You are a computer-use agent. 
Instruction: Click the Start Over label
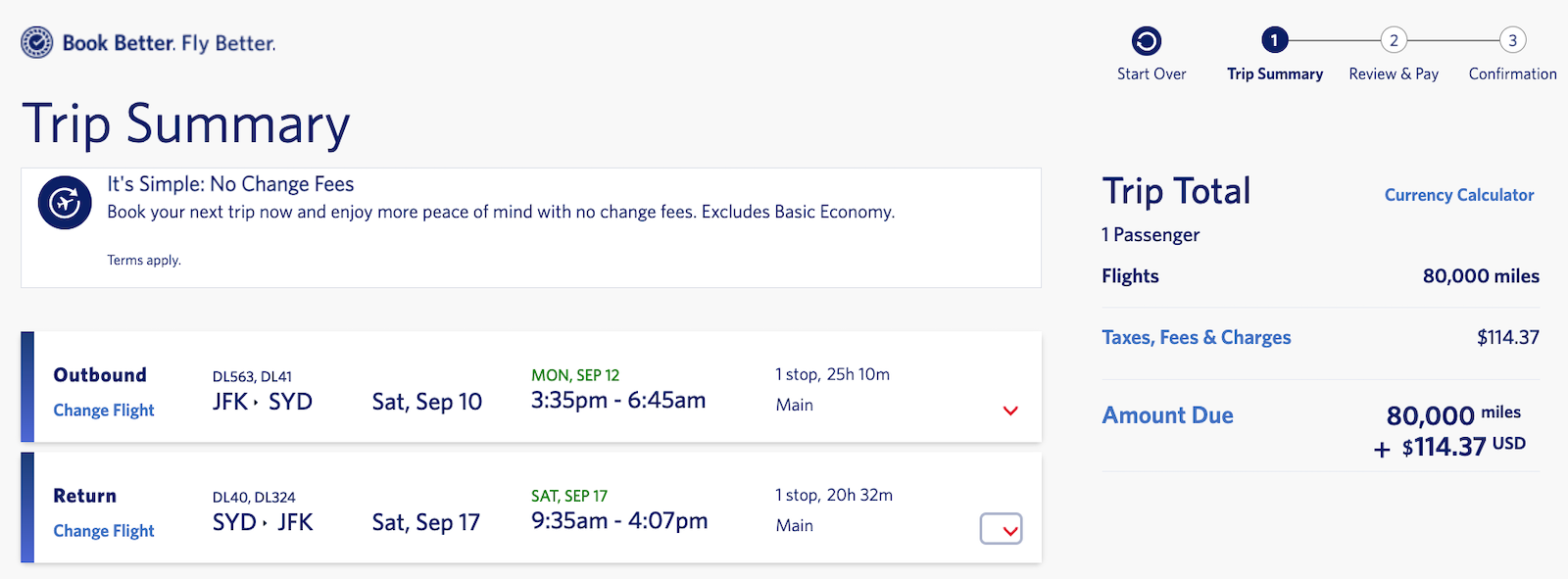(x=1151, y=73)
